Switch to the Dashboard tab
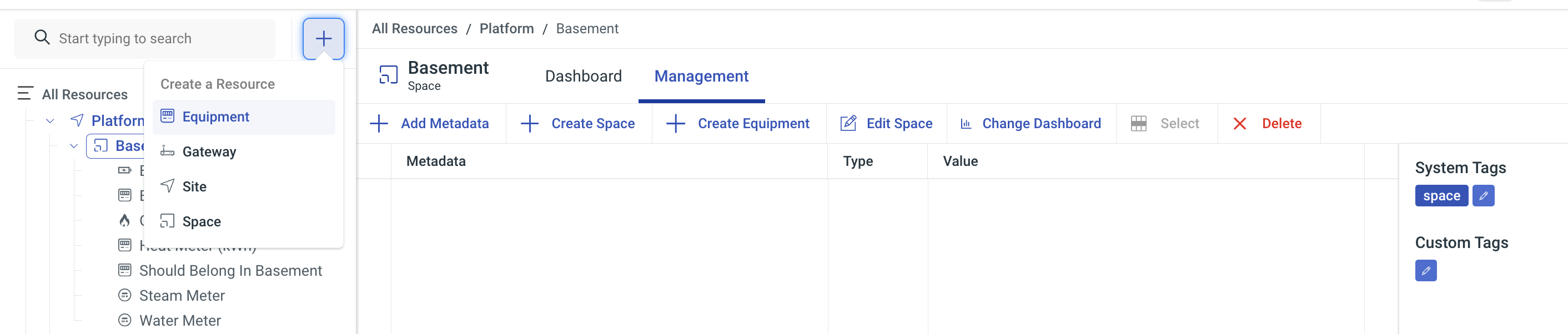Image resolution: width=1568 pixels, height=334 pixels. click(x=583, y=76)
